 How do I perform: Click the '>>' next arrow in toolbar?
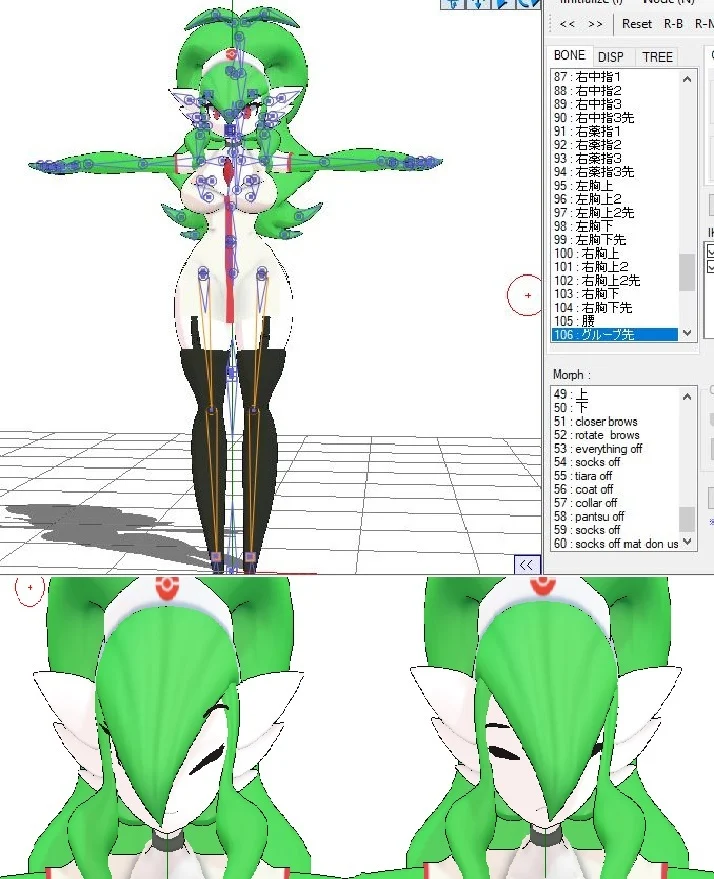pyautogui.click(x=595, y=24)
